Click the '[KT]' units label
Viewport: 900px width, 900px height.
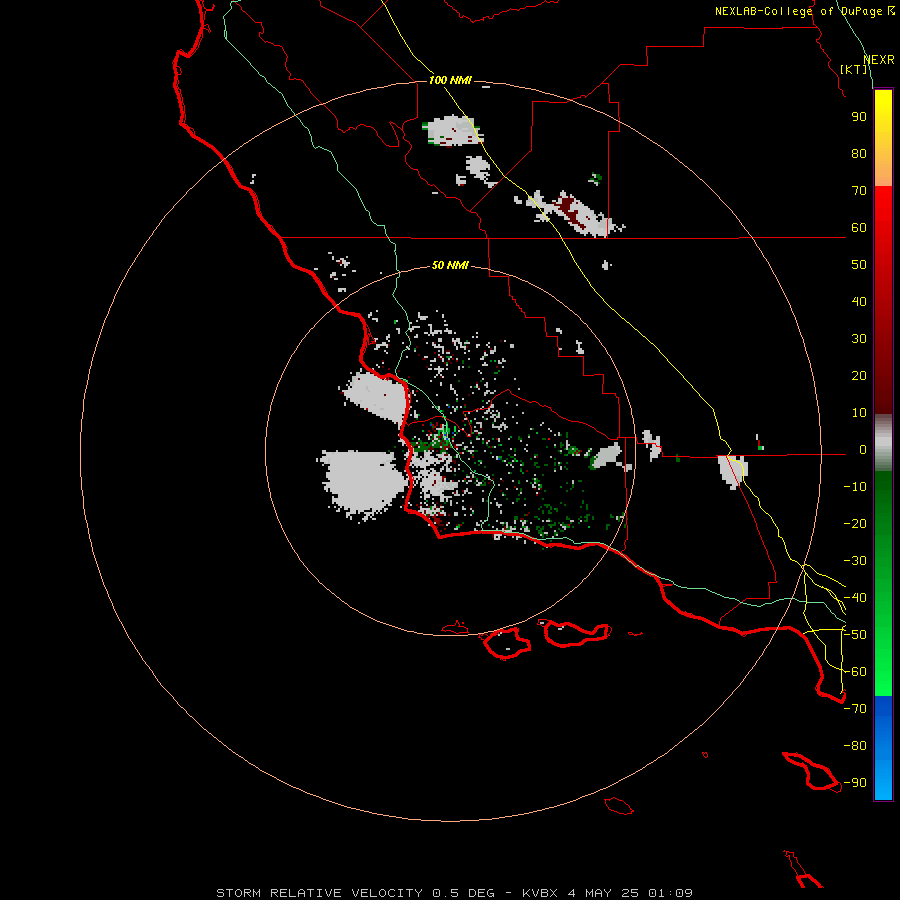coord(854,69)
